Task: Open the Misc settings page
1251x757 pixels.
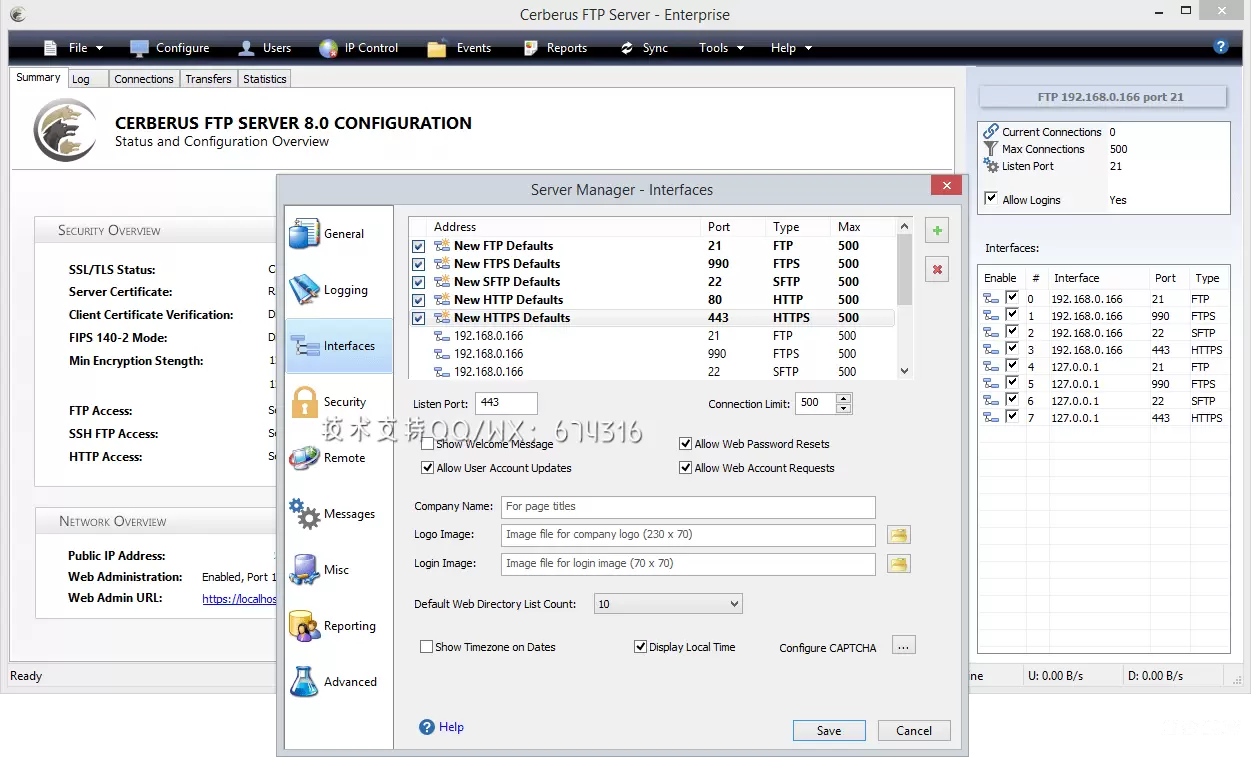Action: click(x=339, y=570)
